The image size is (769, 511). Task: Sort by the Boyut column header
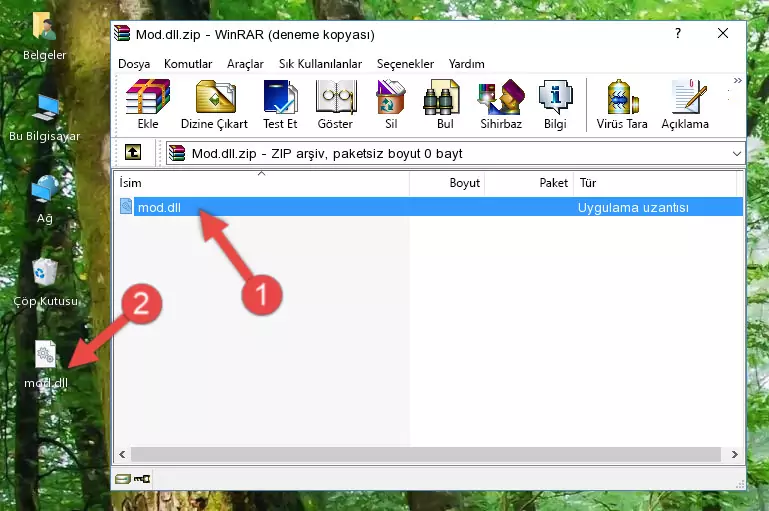coord(447,183)
